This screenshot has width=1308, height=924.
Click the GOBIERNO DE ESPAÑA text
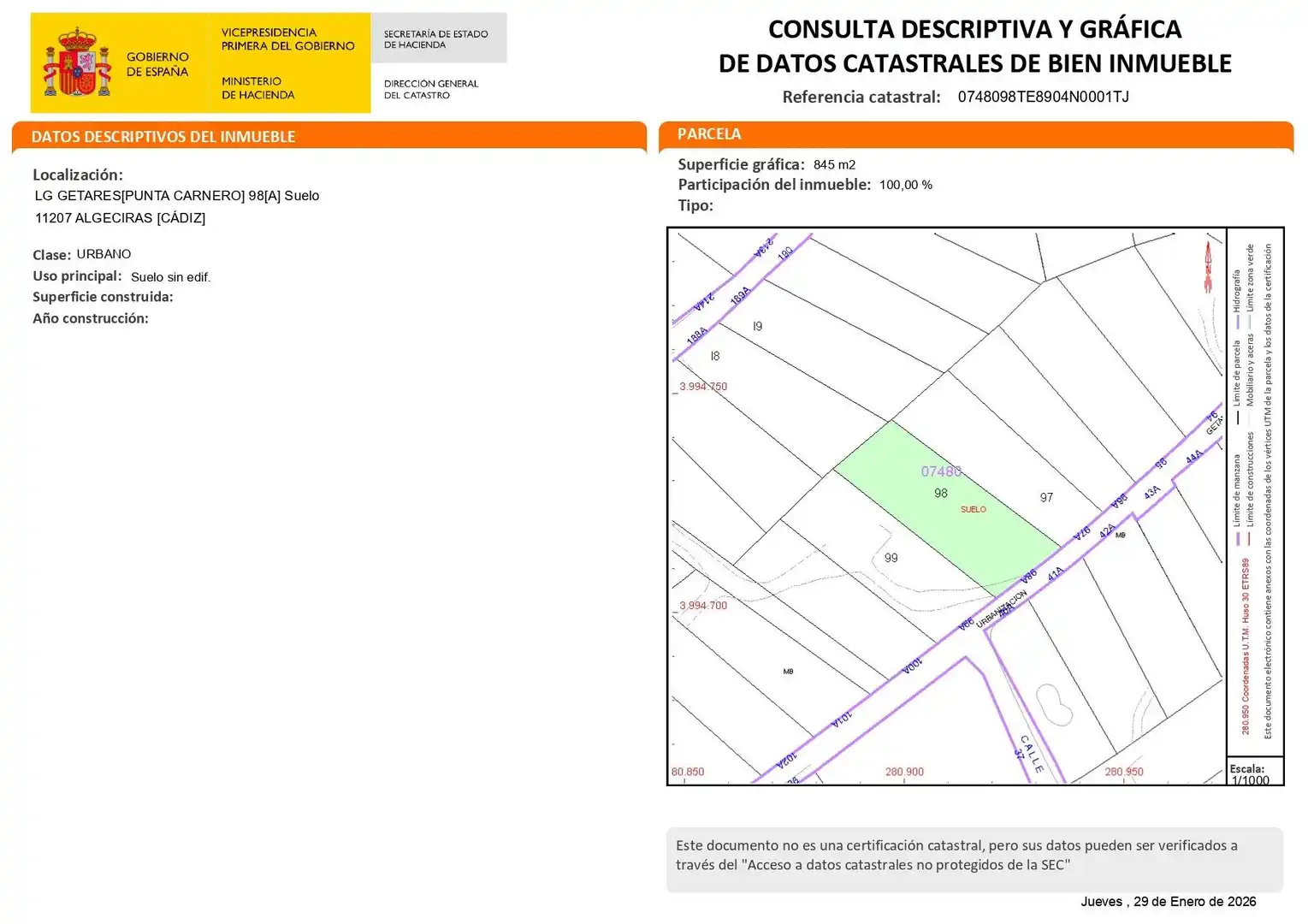click(157, 64)
